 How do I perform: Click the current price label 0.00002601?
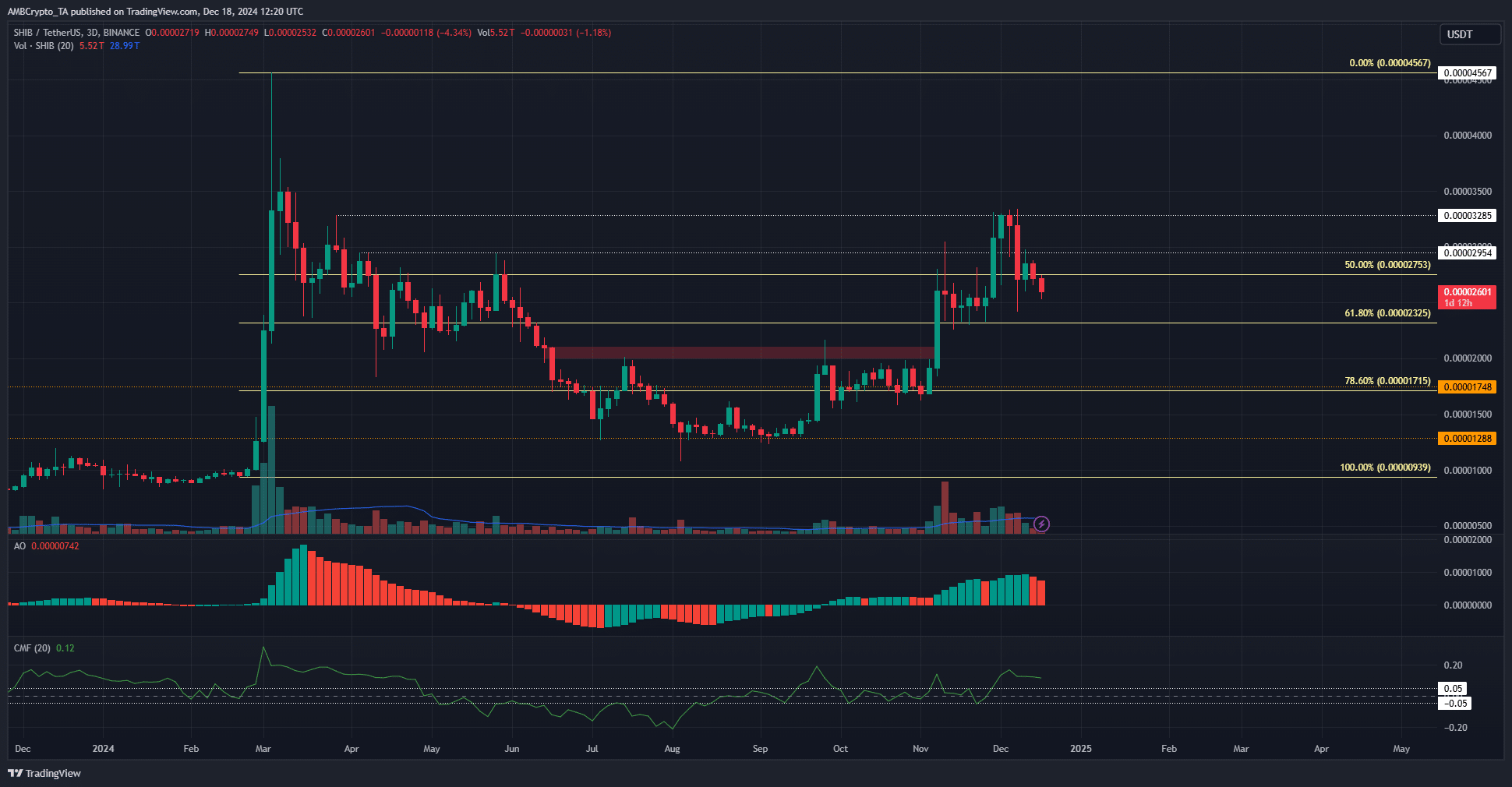click(1467, 297)
